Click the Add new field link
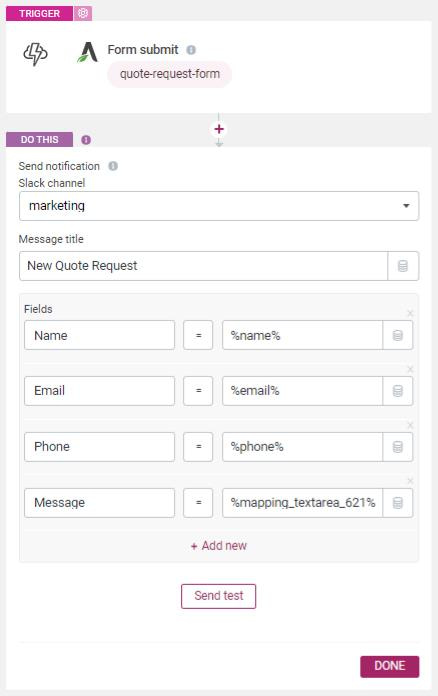This screenshot has width=438, height=696. (219, 546)
